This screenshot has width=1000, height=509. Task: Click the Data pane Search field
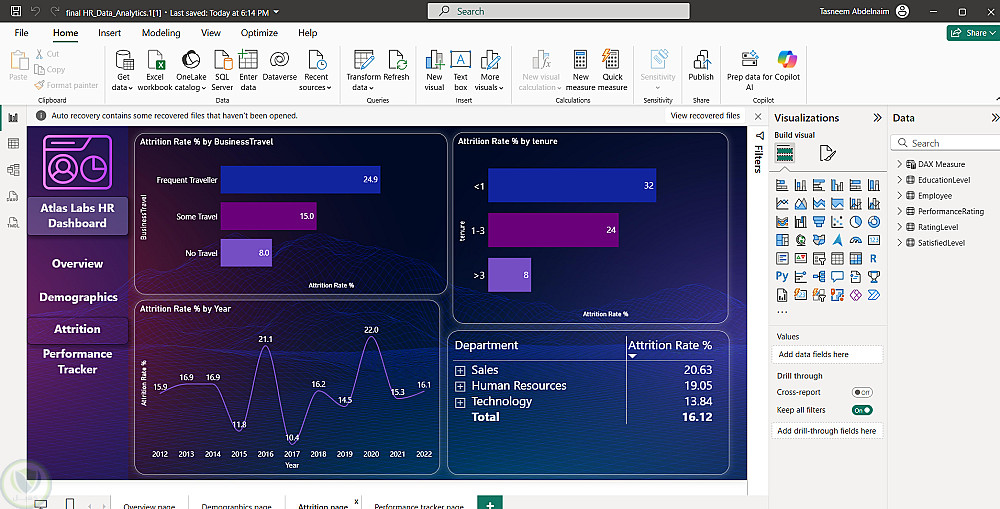[946, 143]
